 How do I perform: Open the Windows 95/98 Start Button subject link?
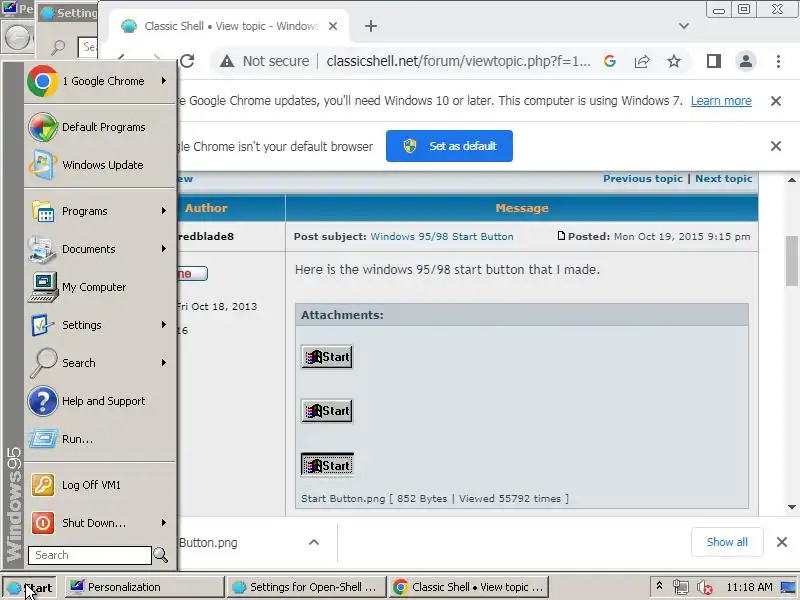coord(442,237)
